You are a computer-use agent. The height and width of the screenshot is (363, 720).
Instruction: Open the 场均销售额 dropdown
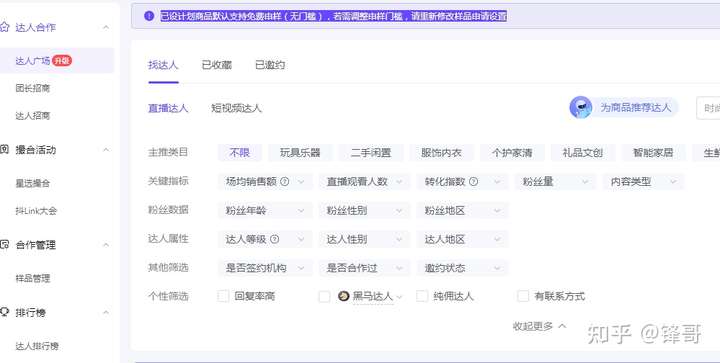pos(265,182)
